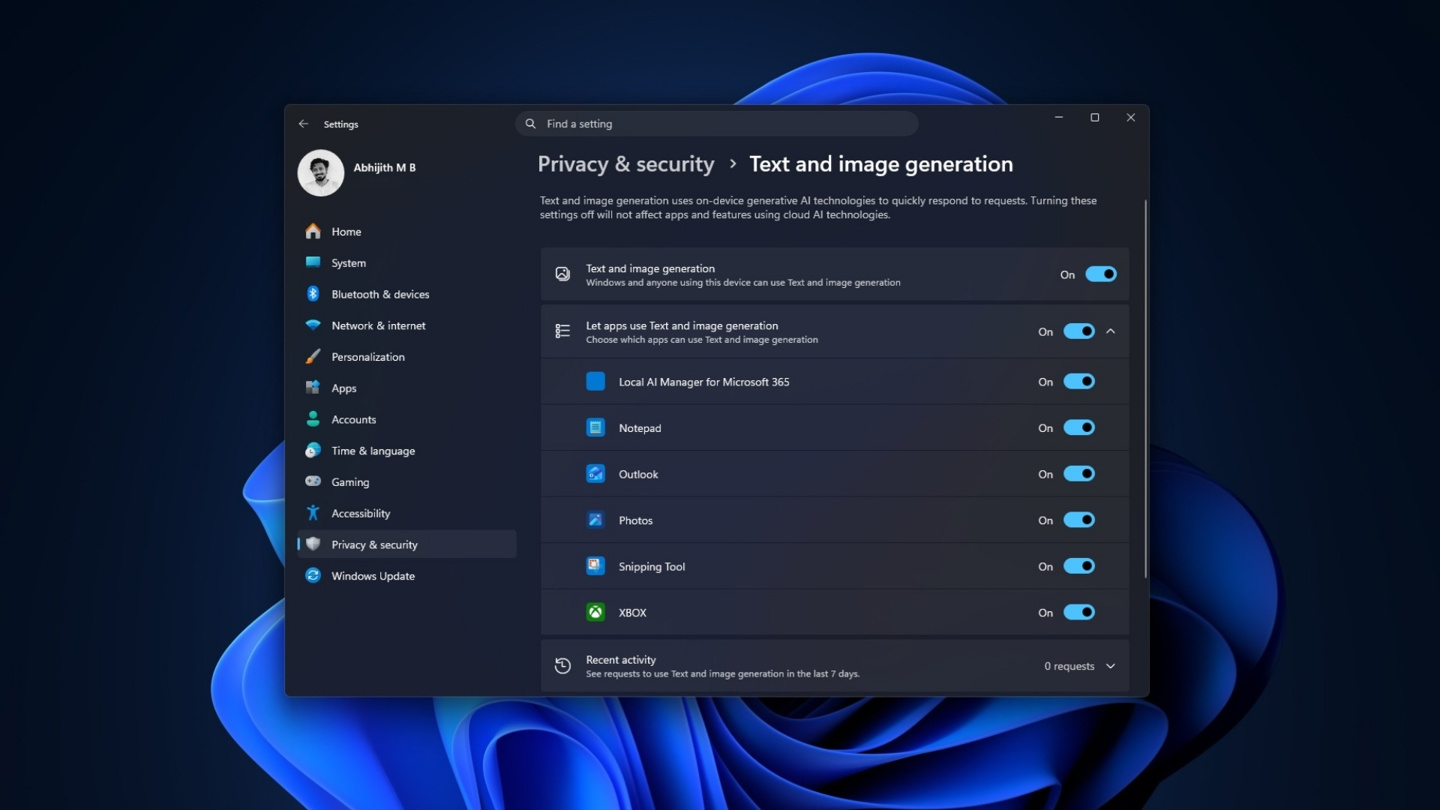
Task: Click the Windows Update sync icon
Action: click(x=313, y=576)
